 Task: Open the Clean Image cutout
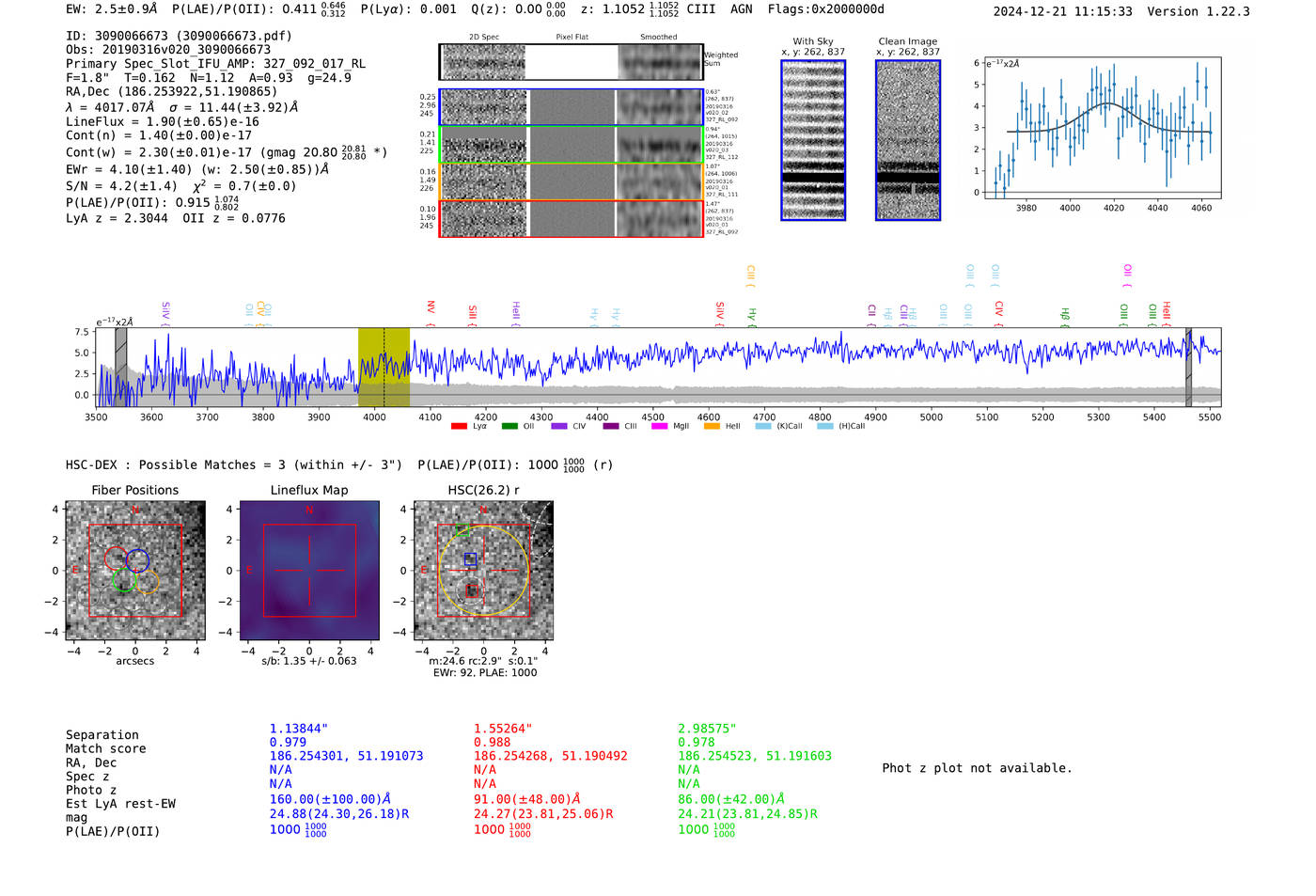(908, 140)
